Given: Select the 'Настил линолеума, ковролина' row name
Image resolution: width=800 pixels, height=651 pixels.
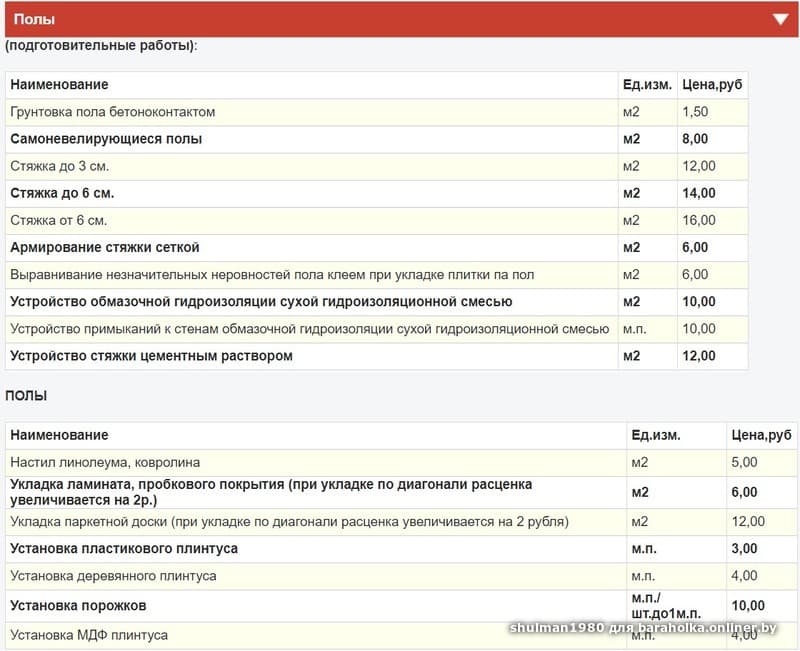Looking at the screenshot, I should point(105,463).
